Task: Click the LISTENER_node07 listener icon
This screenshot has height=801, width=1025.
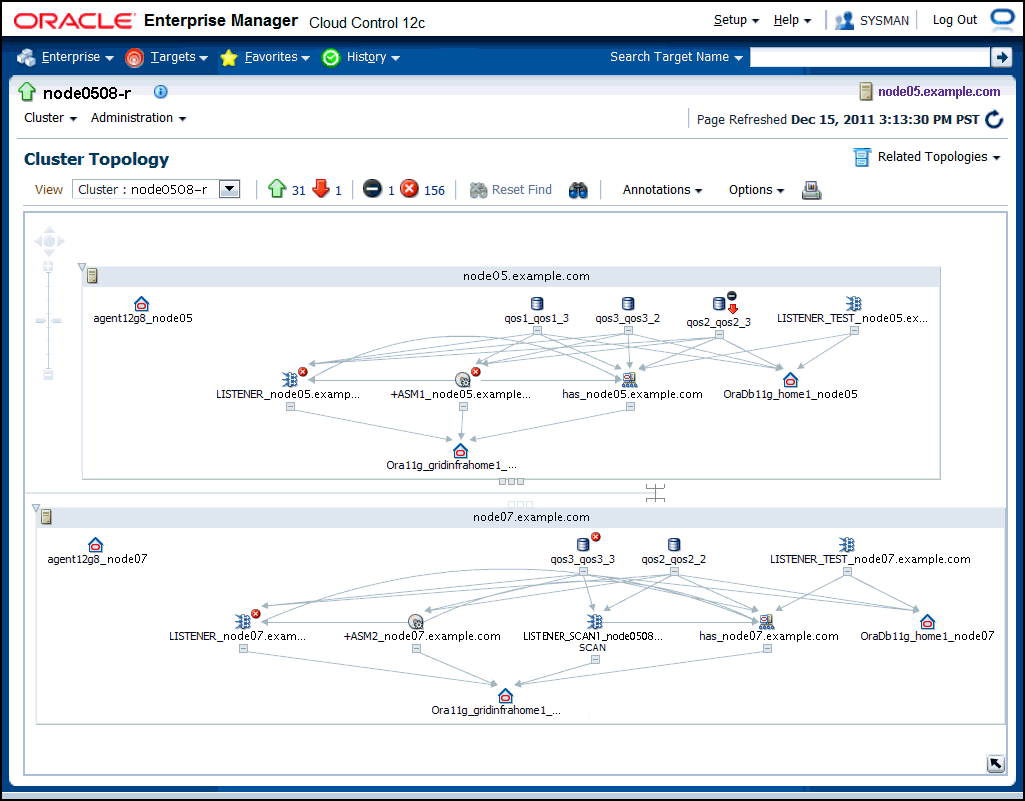Action: coord(243,621)
